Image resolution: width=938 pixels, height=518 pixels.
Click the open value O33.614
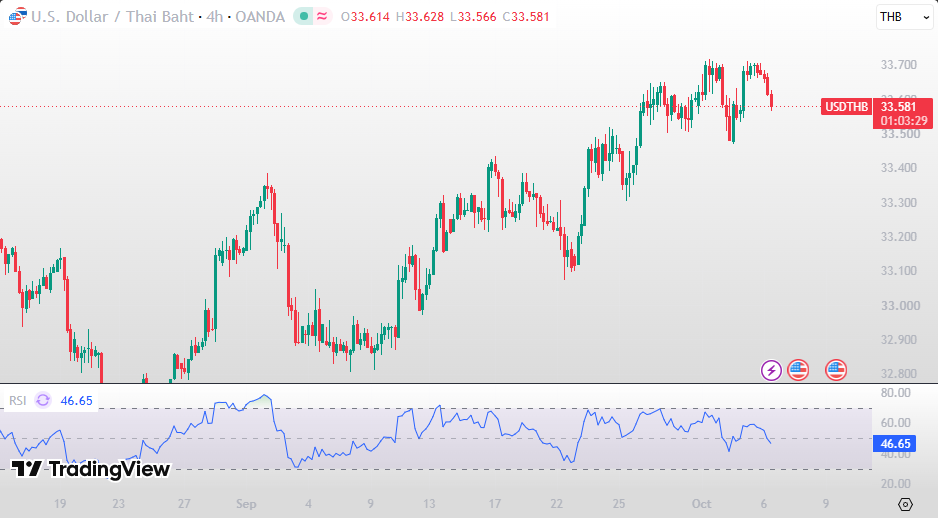click(x=365, y=17)
